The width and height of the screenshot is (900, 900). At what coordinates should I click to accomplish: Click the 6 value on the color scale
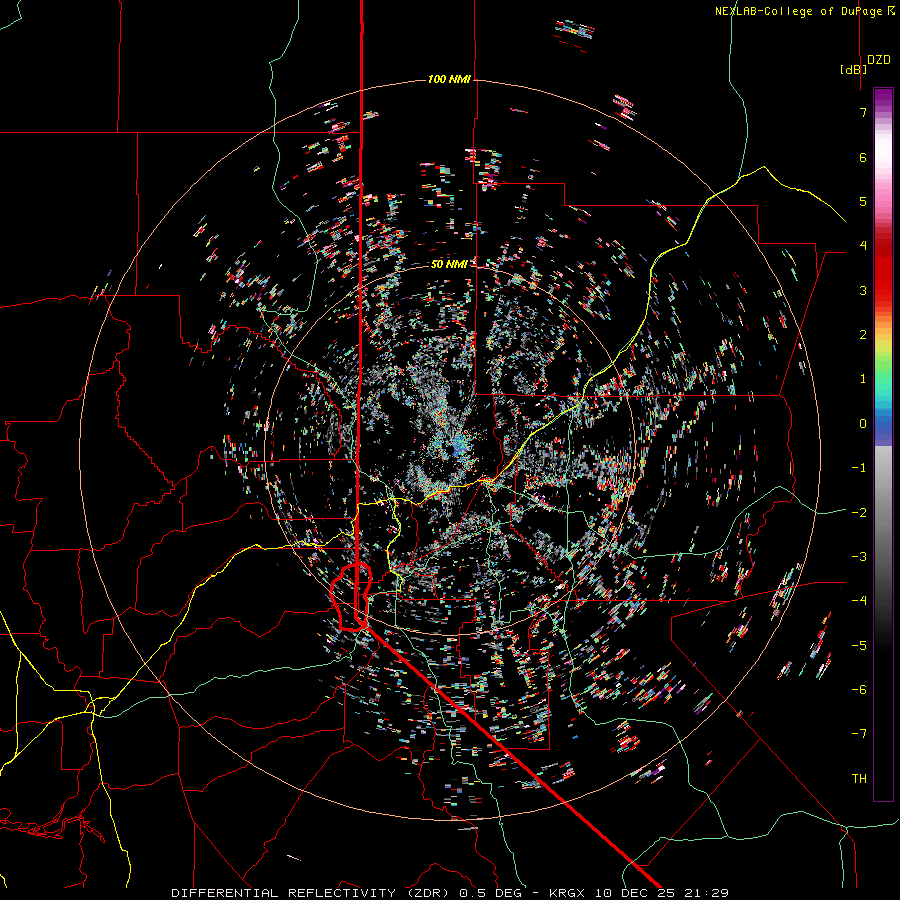click(863, 157)
